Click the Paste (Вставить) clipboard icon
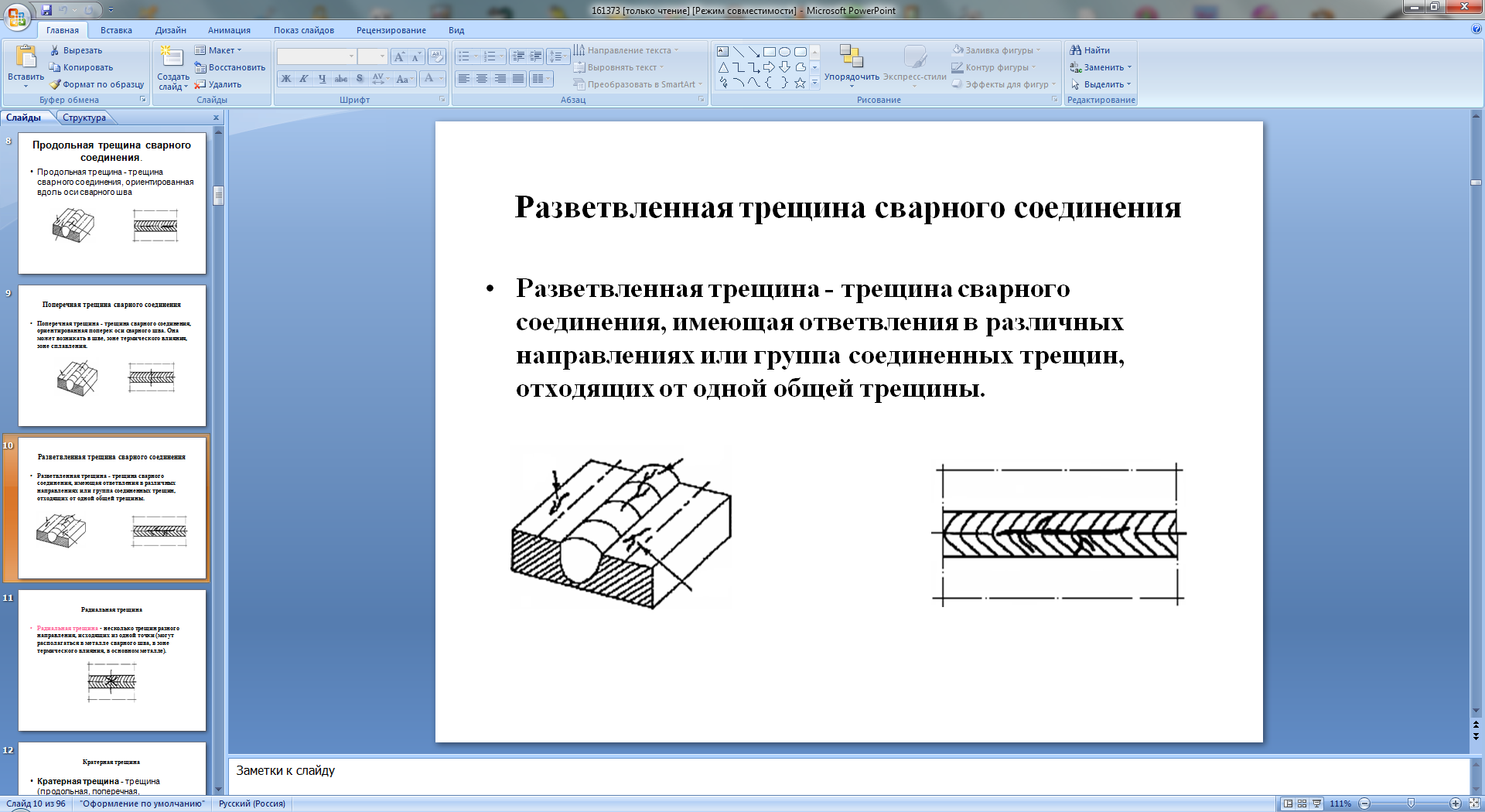The image size is (1485, 812). 26,57
